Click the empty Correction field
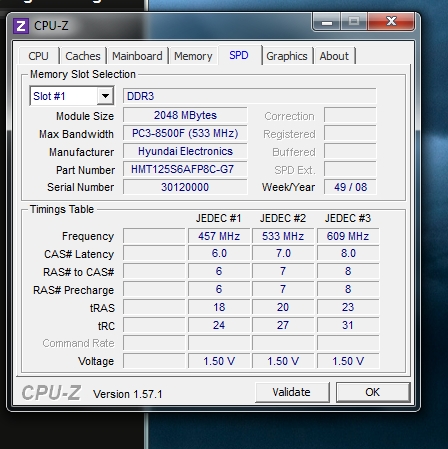Viewport: 448px width, 449px height. click(350, 115)
